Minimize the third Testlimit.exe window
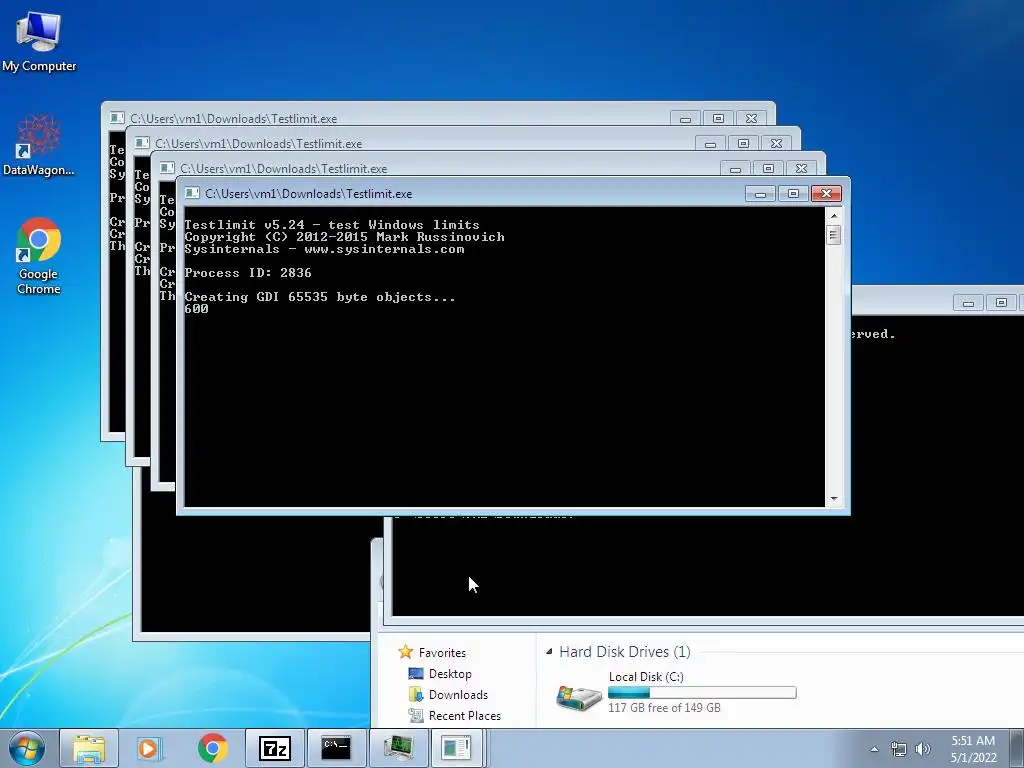Screen dimensions: 1024x768 pyautogui.click(x=735, y=168)
